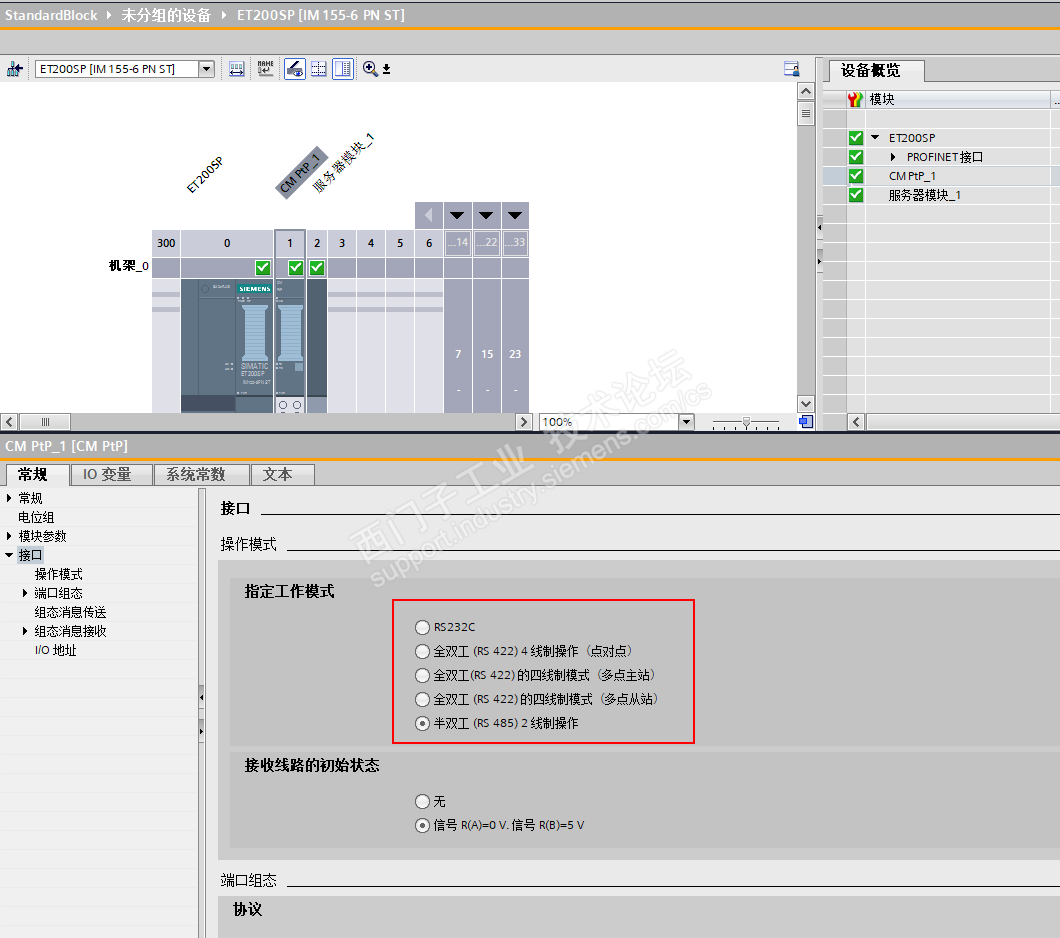Click the green check beside PROFINET接口 row

pyautogui.click(x=856, y=157)
